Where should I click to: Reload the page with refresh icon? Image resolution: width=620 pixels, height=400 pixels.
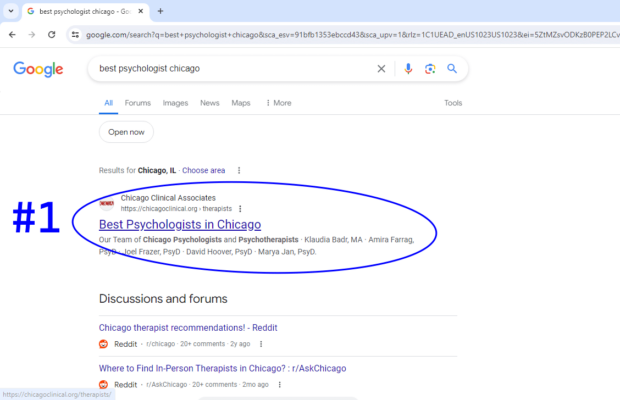click(53, 34)
